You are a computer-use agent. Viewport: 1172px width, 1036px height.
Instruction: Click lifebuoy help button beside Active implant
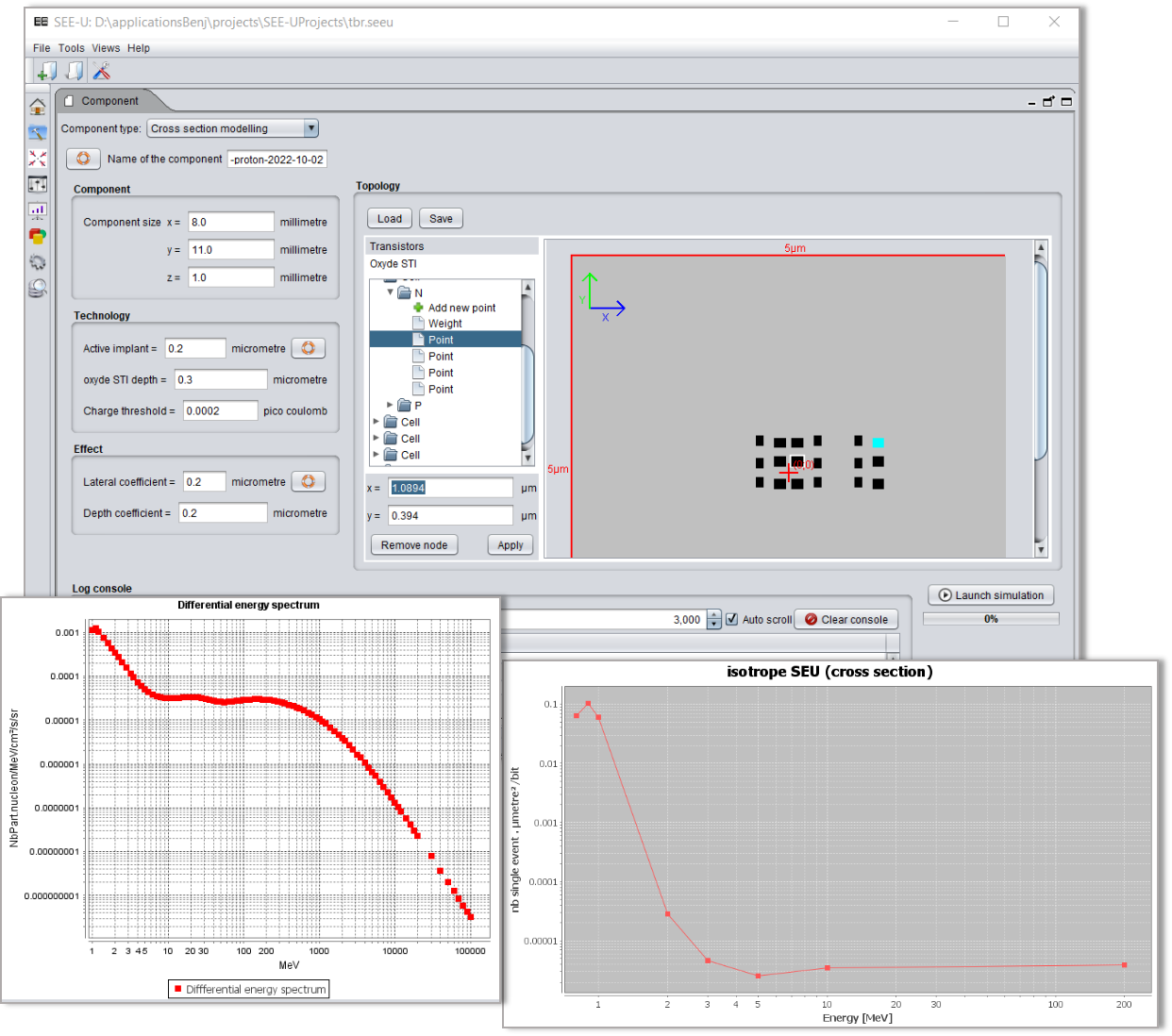click(308, 348)
